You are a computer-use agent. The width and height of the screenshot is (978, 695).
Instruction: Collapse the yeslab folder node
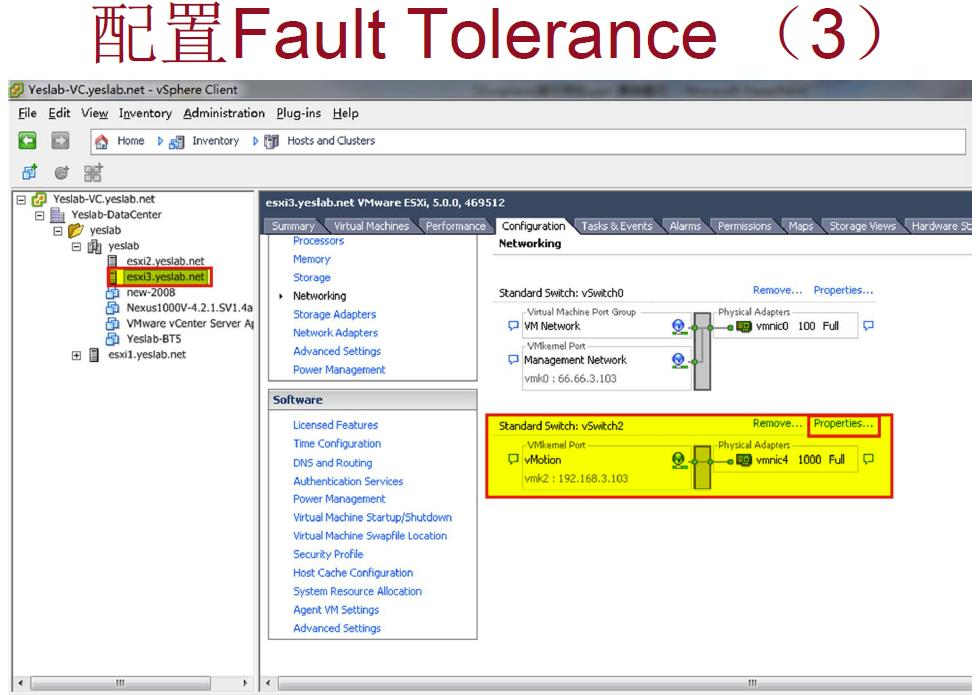click(x=58, y=231)
